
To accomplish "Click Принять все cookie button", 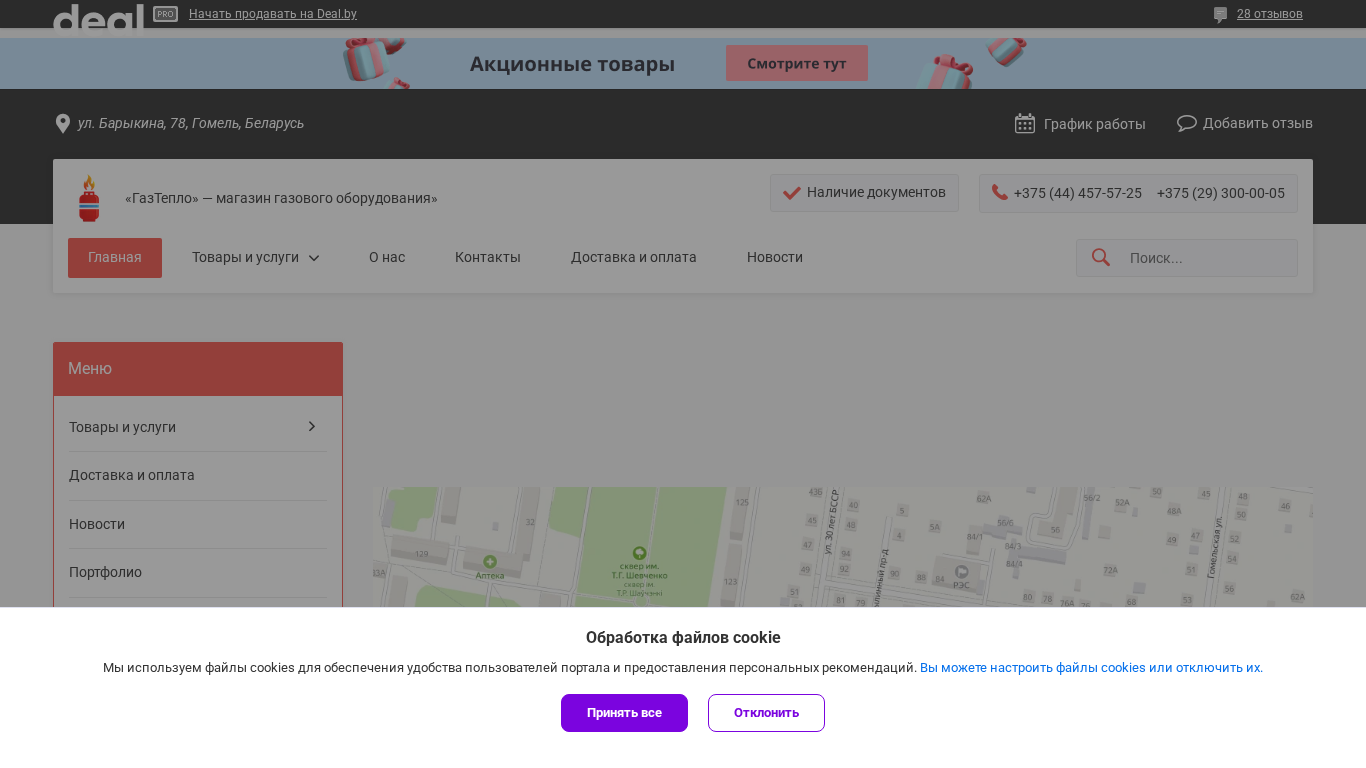I will tap(624, 713).
